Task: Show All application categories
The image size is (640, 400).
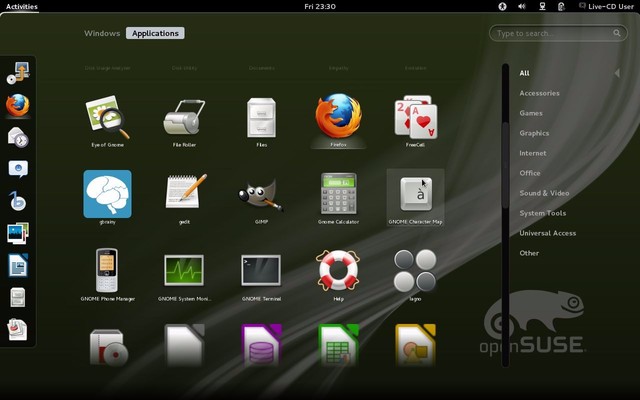Action: pos(524,73)
